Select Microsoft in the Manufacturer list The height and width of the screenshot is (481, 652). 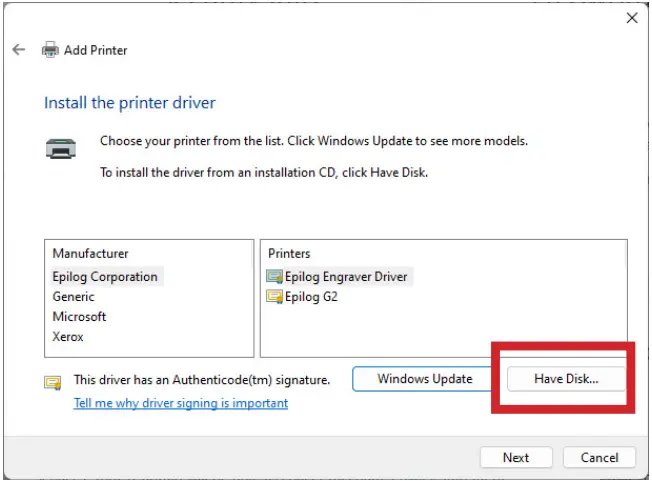coord(79,316)
